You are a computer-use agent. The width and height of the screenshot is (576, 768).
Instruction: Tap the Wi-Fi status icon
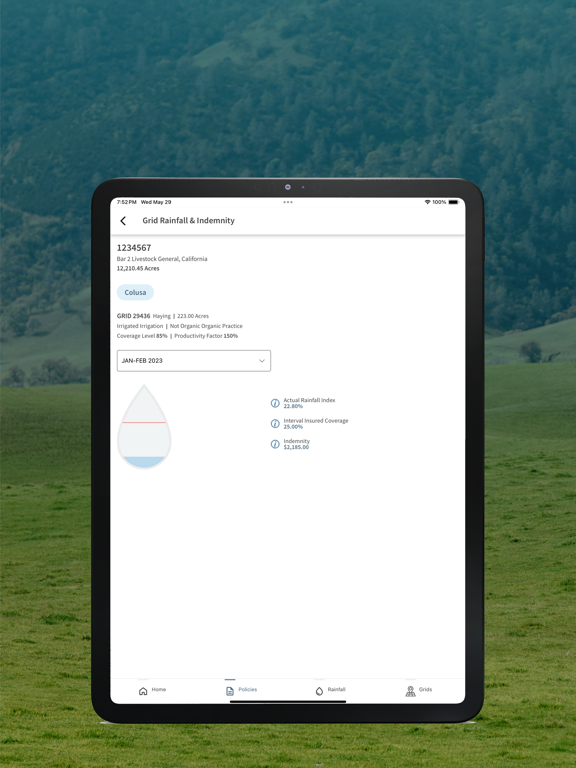click(x=427, y=202)
